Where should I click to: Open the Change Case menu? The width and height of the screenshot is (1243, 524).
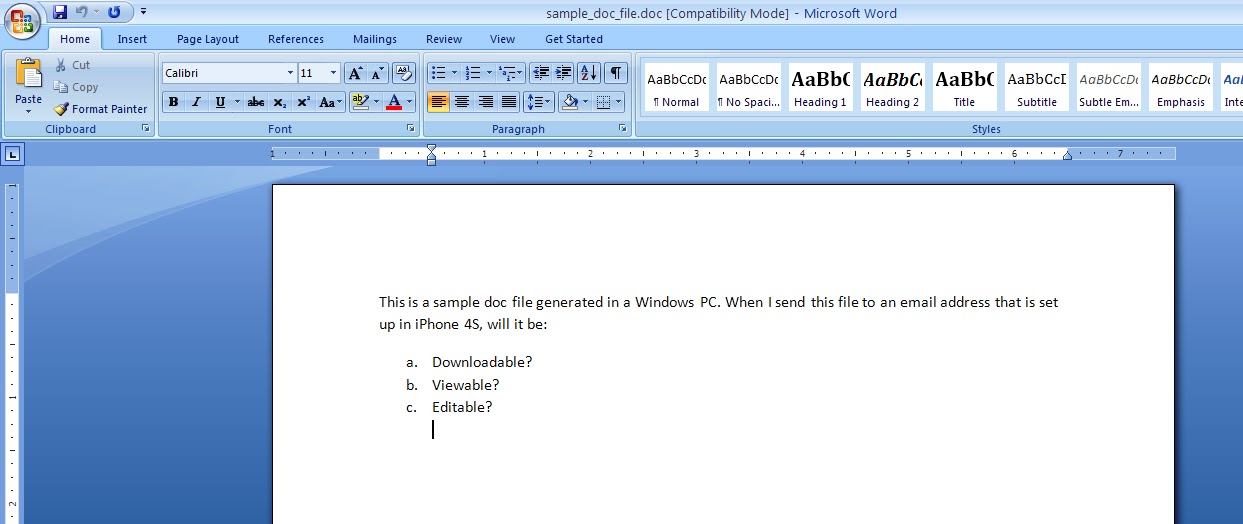click(330, 102)
